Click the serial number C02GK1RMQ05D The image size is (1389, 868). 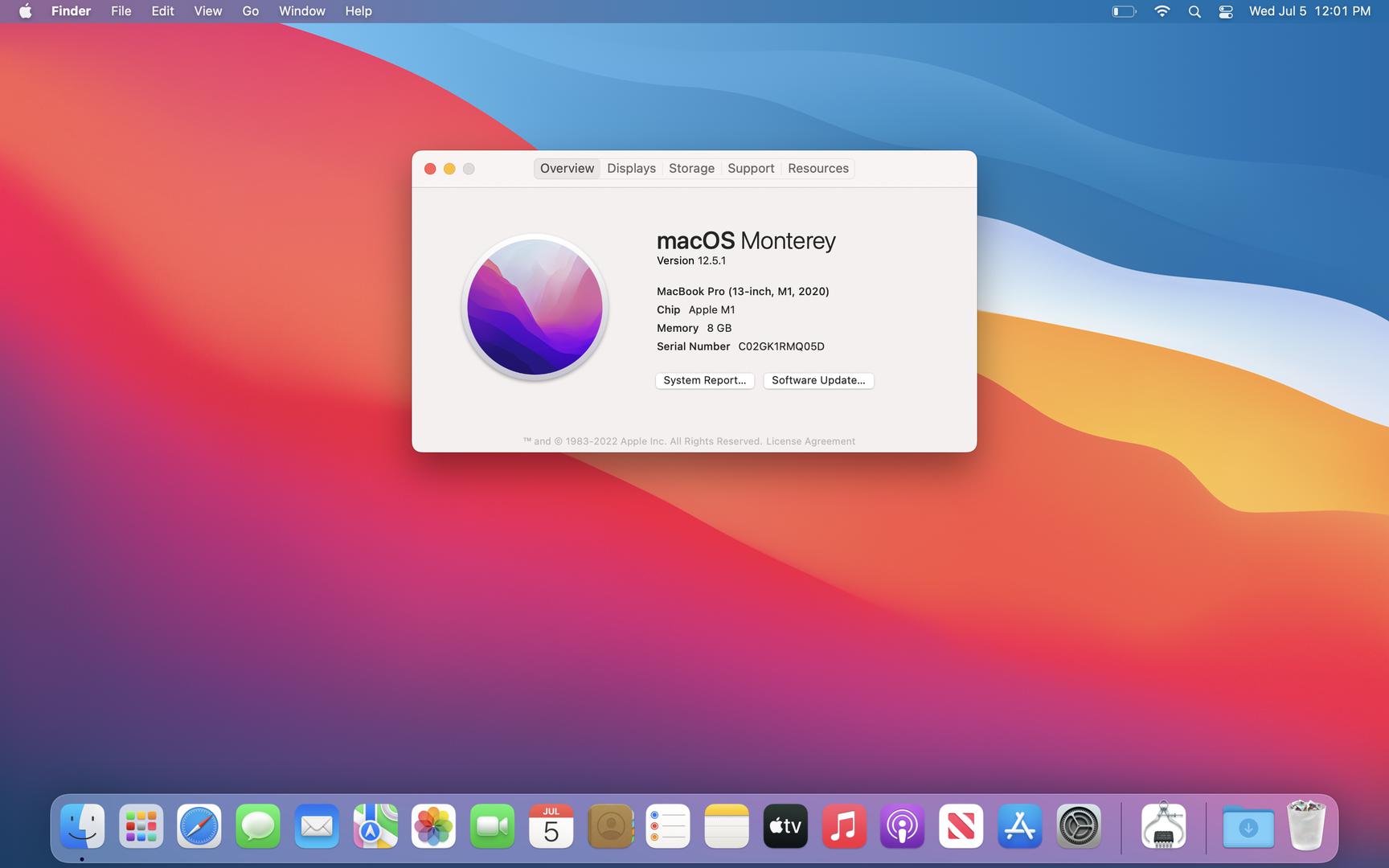tap(781, 346)
